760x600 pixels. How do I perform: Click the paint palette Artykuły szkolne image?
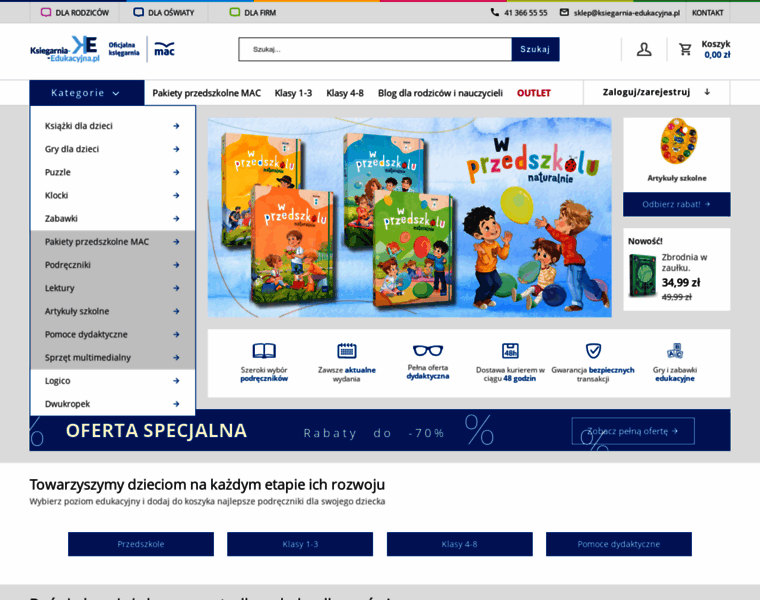[679, 142]
